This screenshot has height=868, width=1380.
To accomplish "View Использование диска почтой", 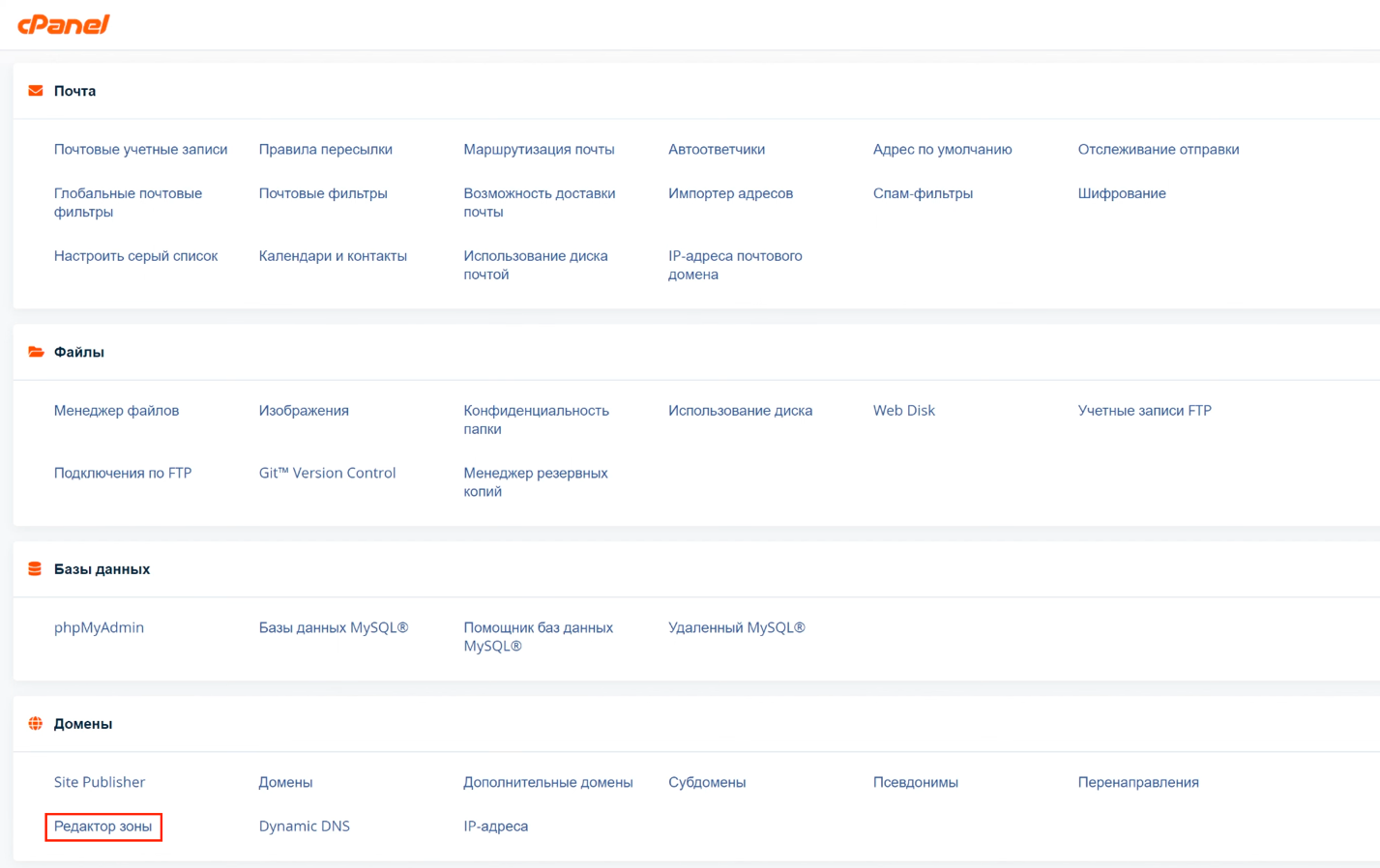I will 536,266.
